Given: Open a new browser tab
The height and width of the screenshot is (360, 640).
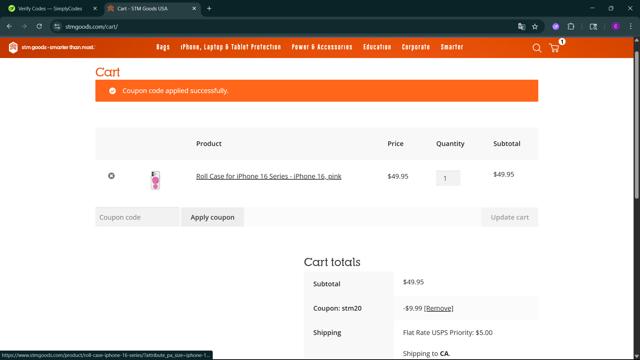Looking at the screenshot, I should pyautogui.click(x=209, y=9).
